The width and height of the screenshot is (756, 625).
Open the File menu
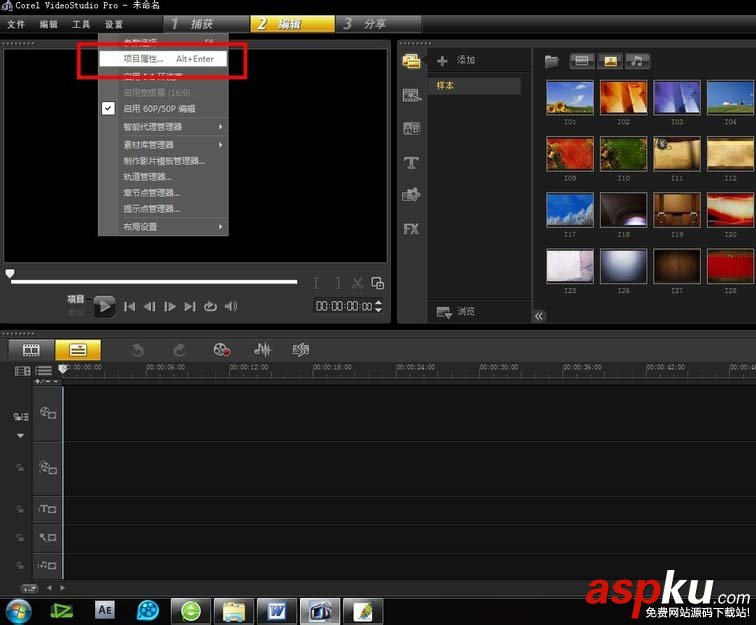click(x=16, y=24)
